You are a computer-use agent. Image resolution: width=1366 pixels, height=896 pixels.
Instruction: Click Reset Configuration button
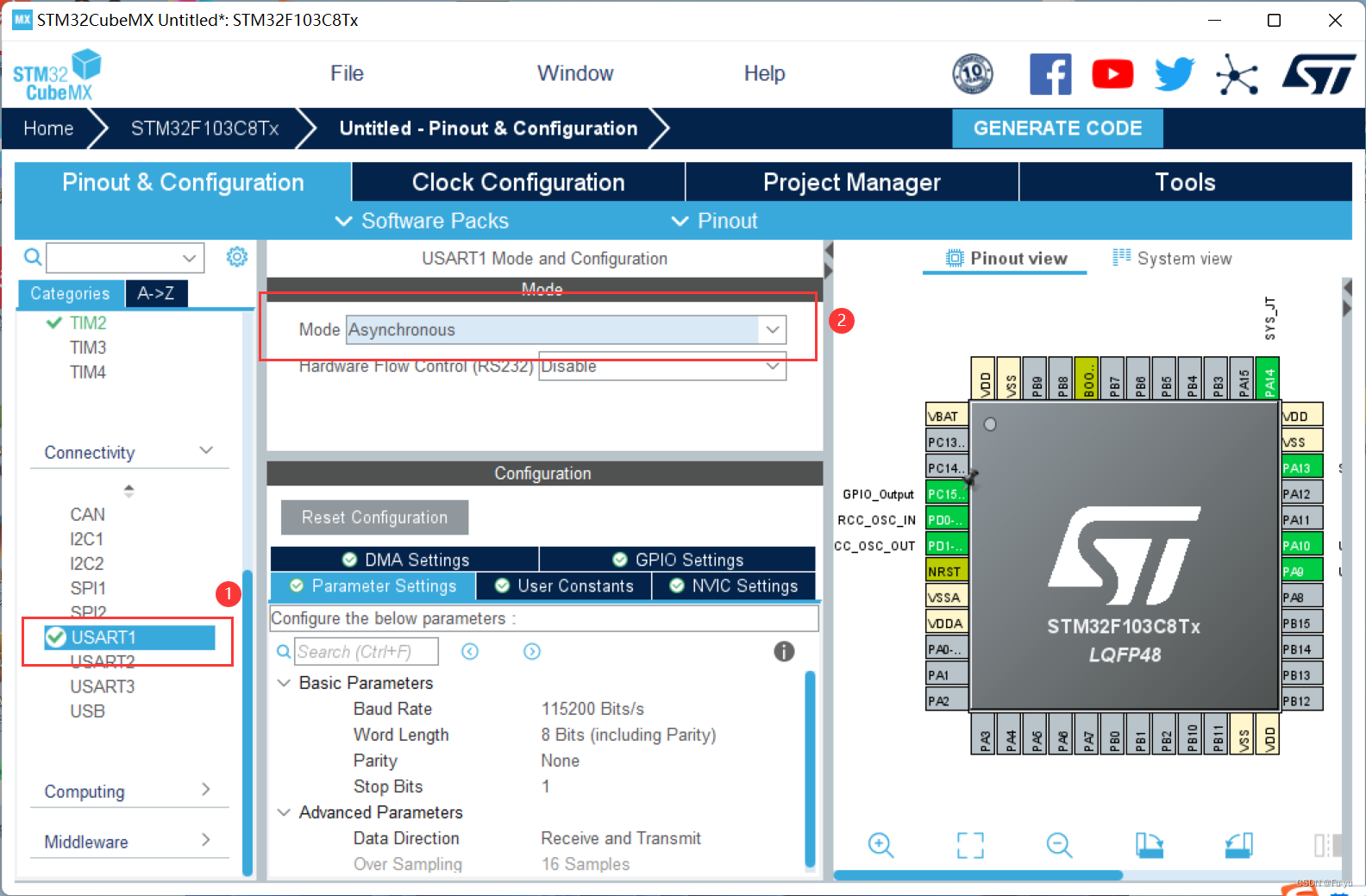click(374, 517)
